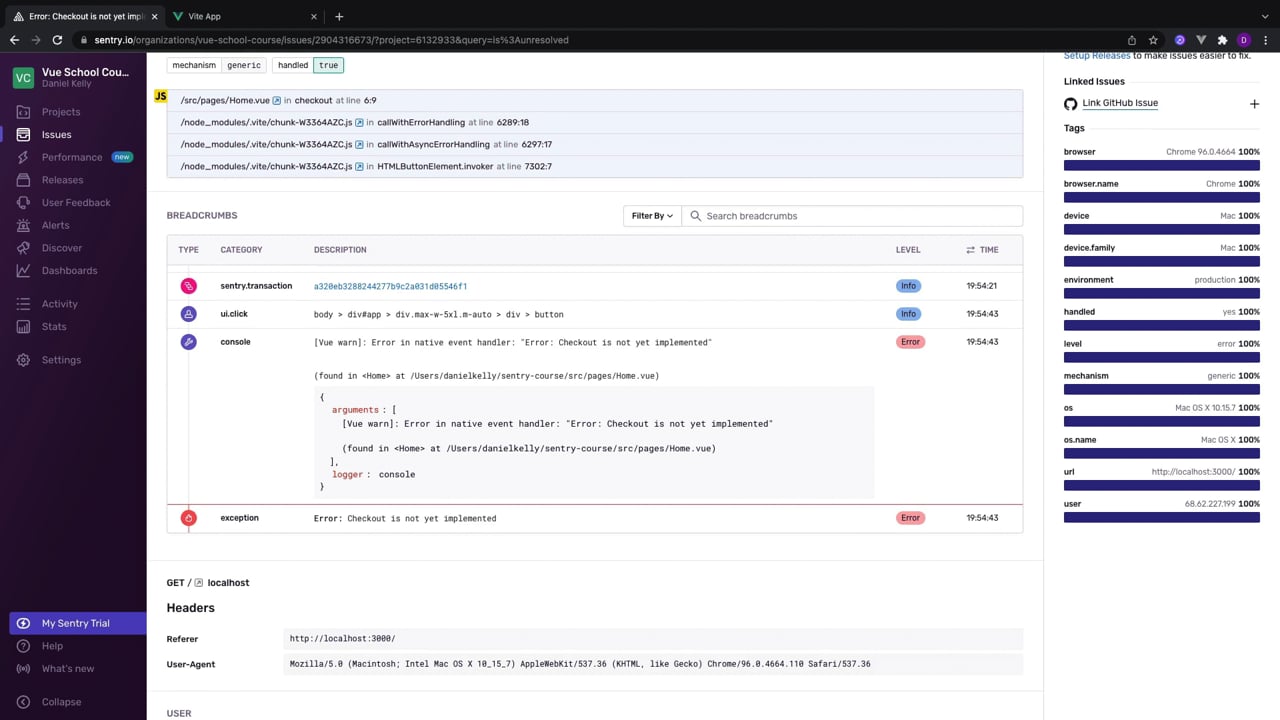This screenshot has width=1280, height=720.
Task: Click the Discover telescope icon
Action: coord(23,248)
